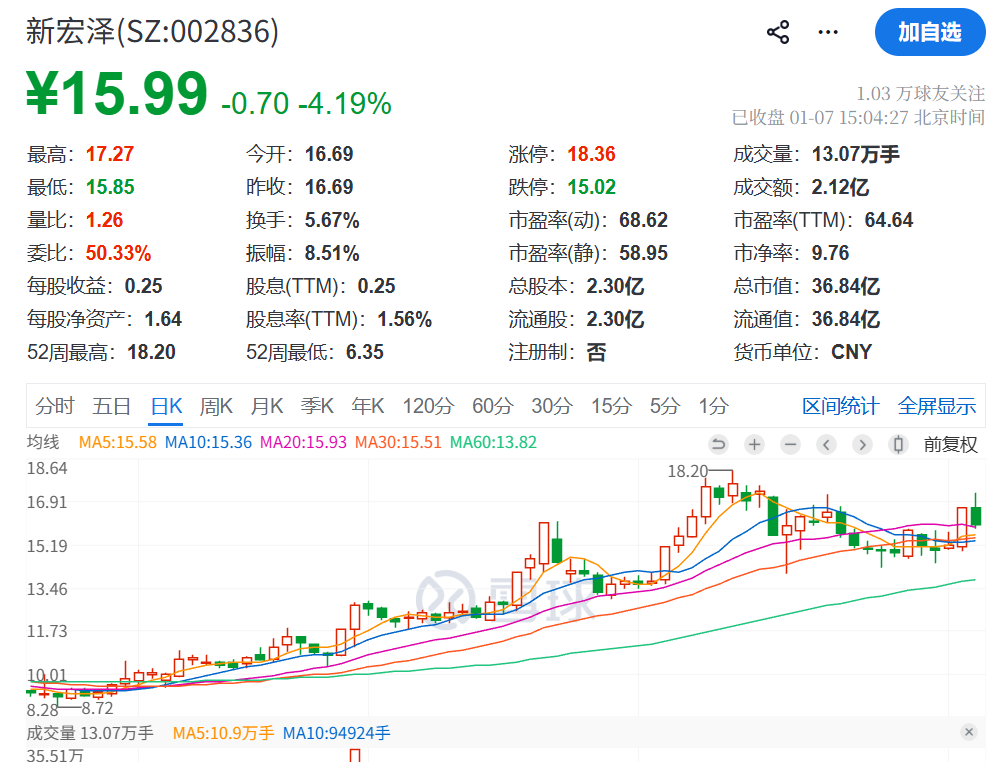Click the 18.20 high marker on chart
The image size is (1007, 762).
point(688,471)
